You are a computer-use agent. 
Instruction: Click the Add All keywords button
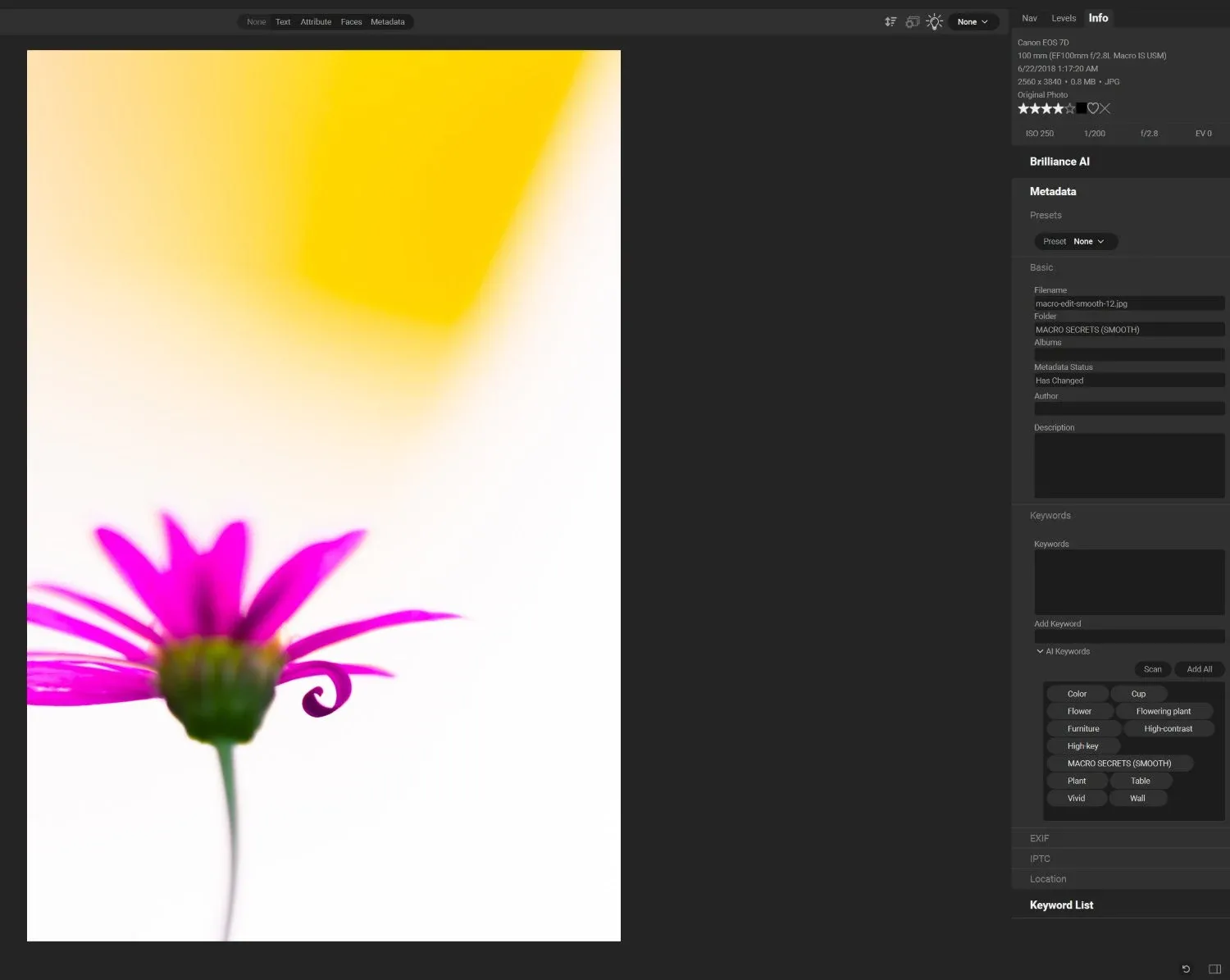pos(1199,669)
